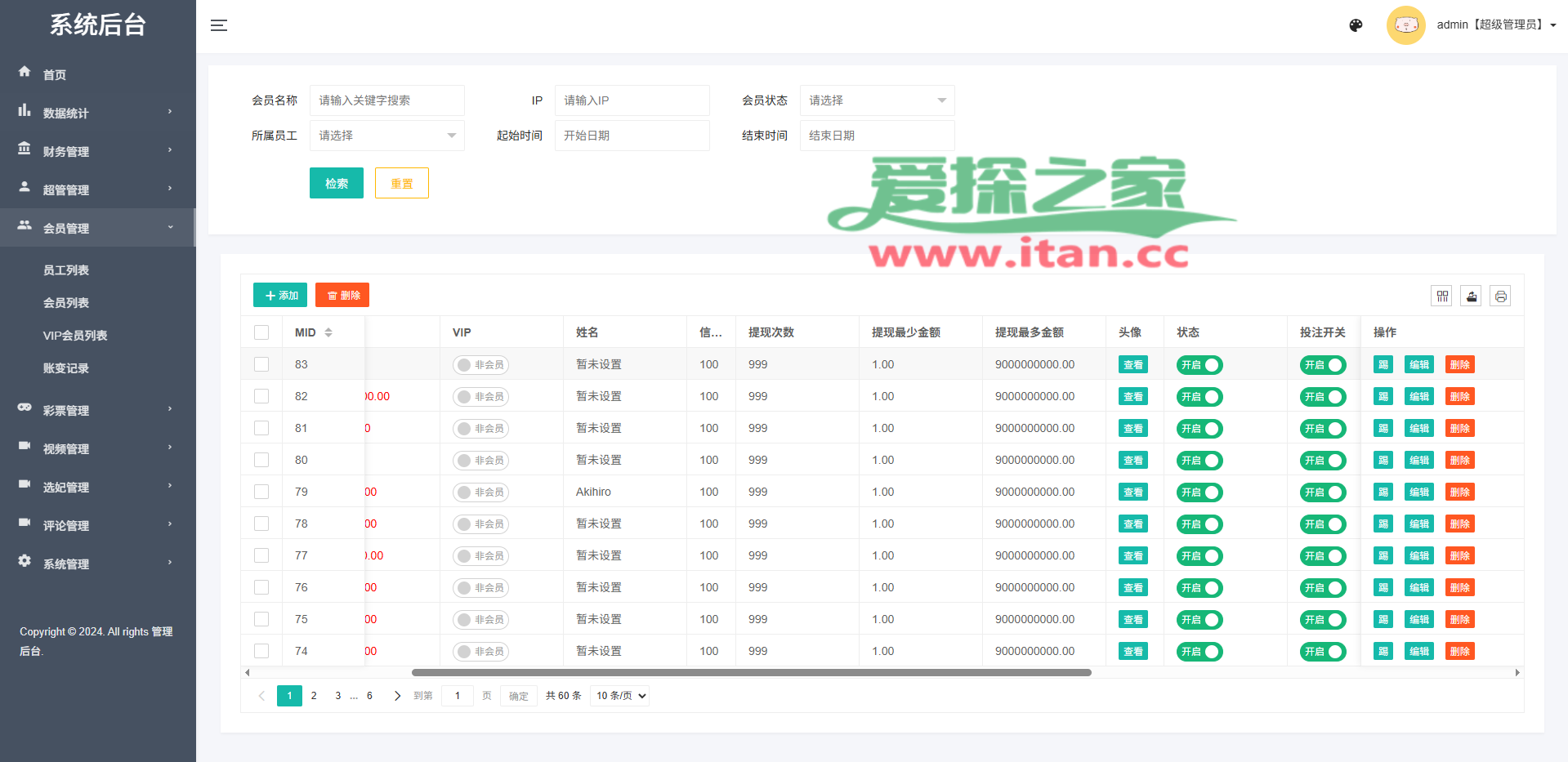
Task: Click the 会员名称 keyword search field
Action: pyautogui.click(x=386, y=100)
